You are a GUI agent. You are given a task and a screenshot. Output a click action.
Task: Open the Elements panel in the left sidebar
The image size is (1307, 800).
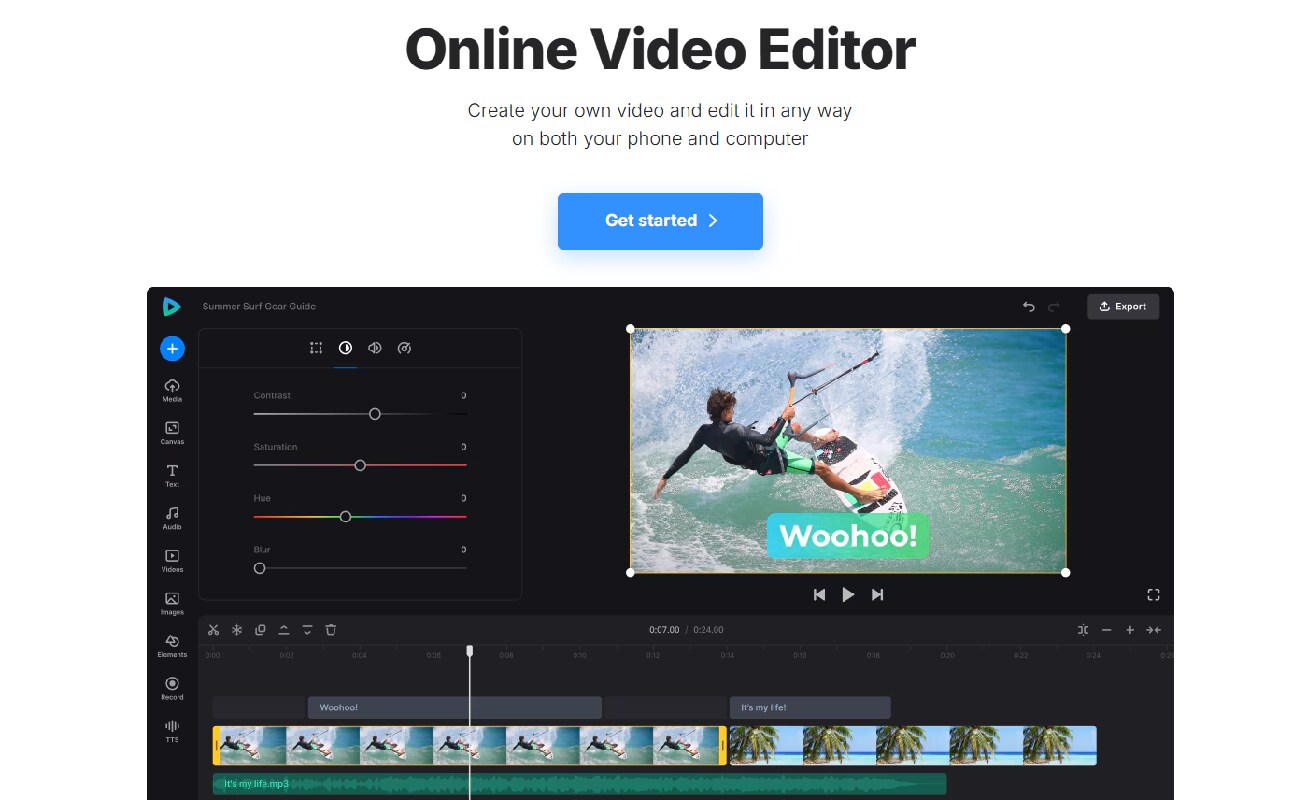[171, 645]
